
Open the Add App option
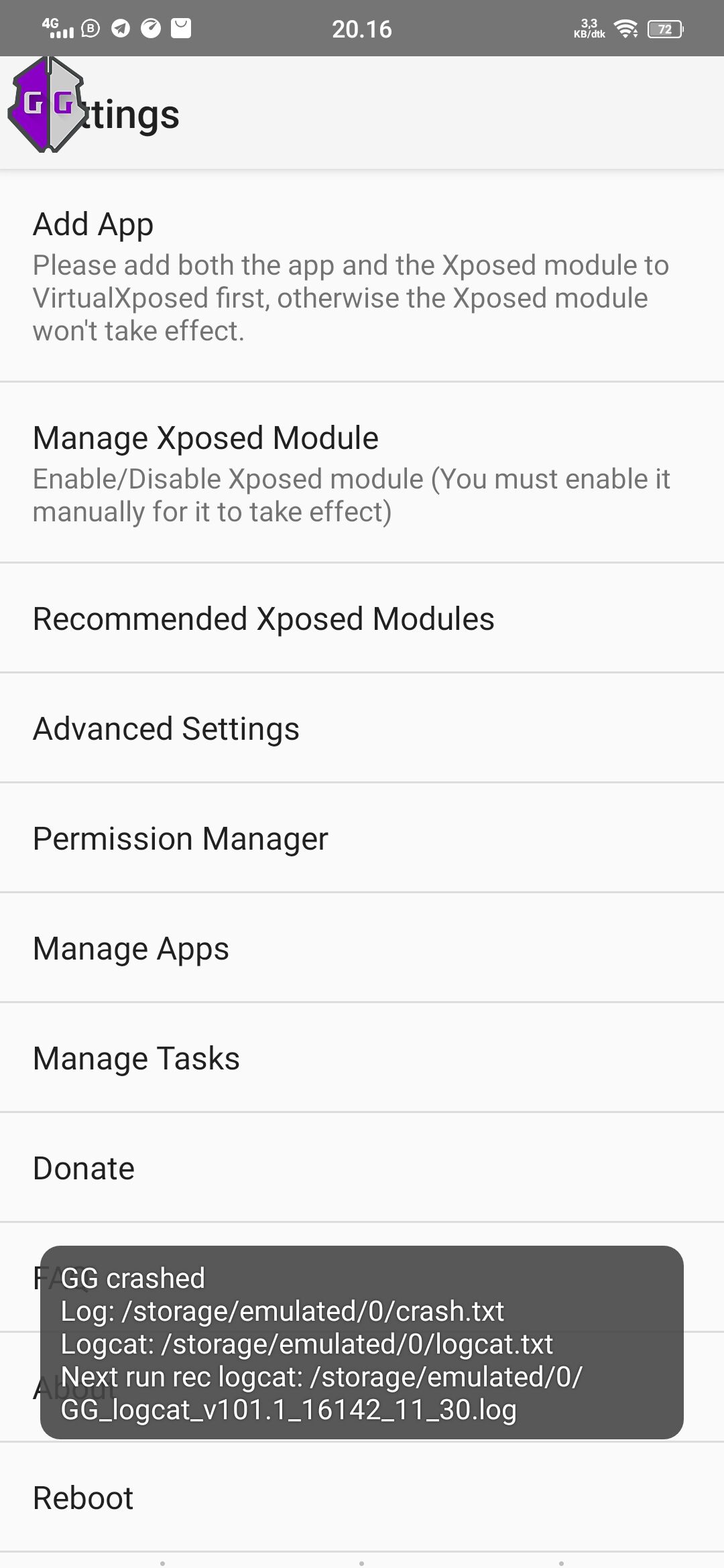pos(362,275)
